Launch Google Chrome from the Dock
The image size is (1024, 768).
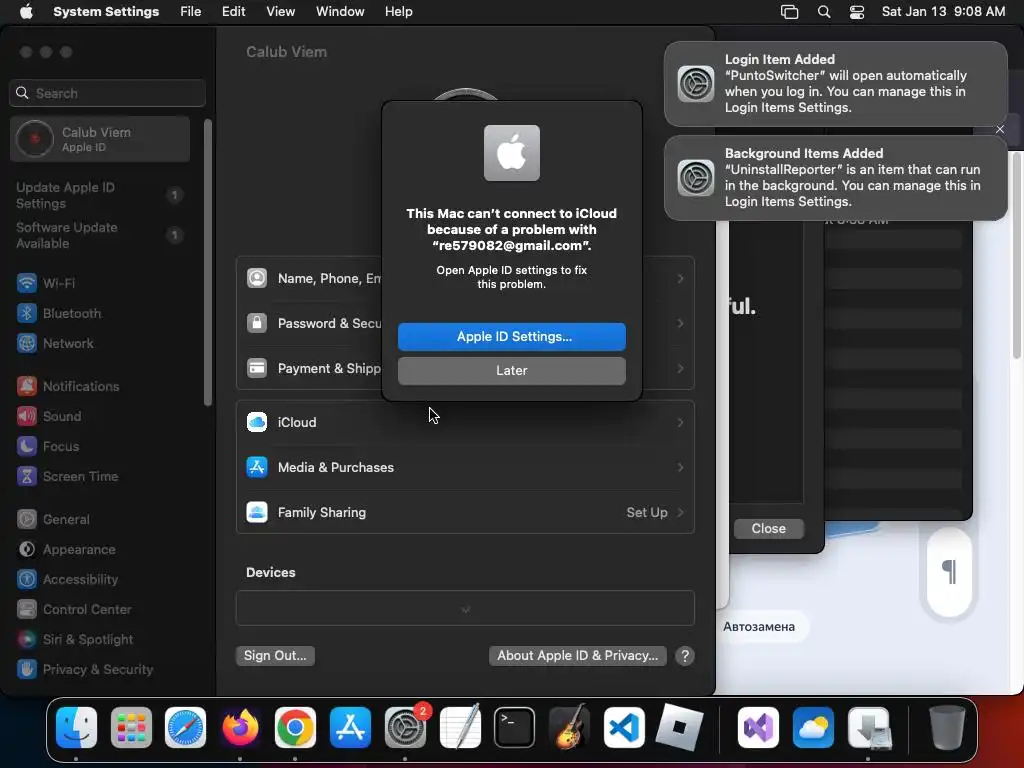pyautogui.click(x=295, y=728)
